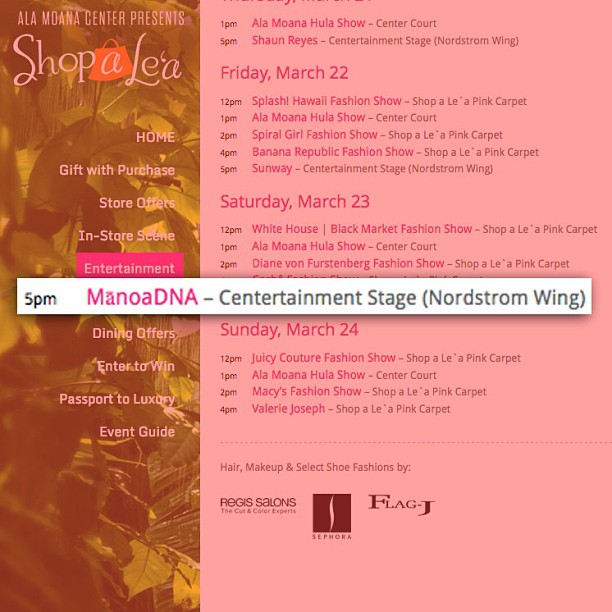Click the Shop a Le'a logo
Image resolution: width=612 pixels, height=612 pixels.
98,60
